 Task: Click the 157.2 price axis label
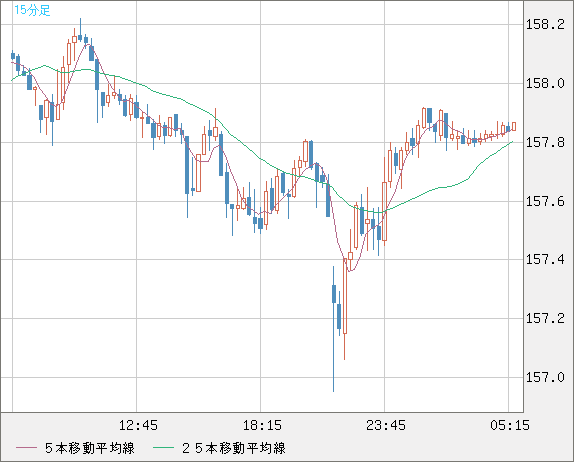point(545,318)
